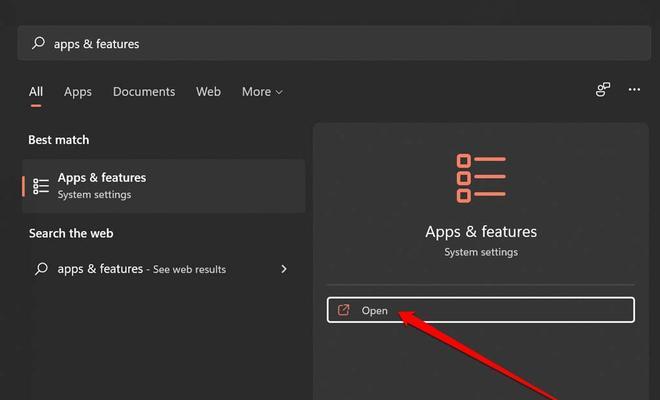Open the Apps & features Best match result
Image resolution: width=660 pixels, height=400 pixels.
tap(164, 186)
